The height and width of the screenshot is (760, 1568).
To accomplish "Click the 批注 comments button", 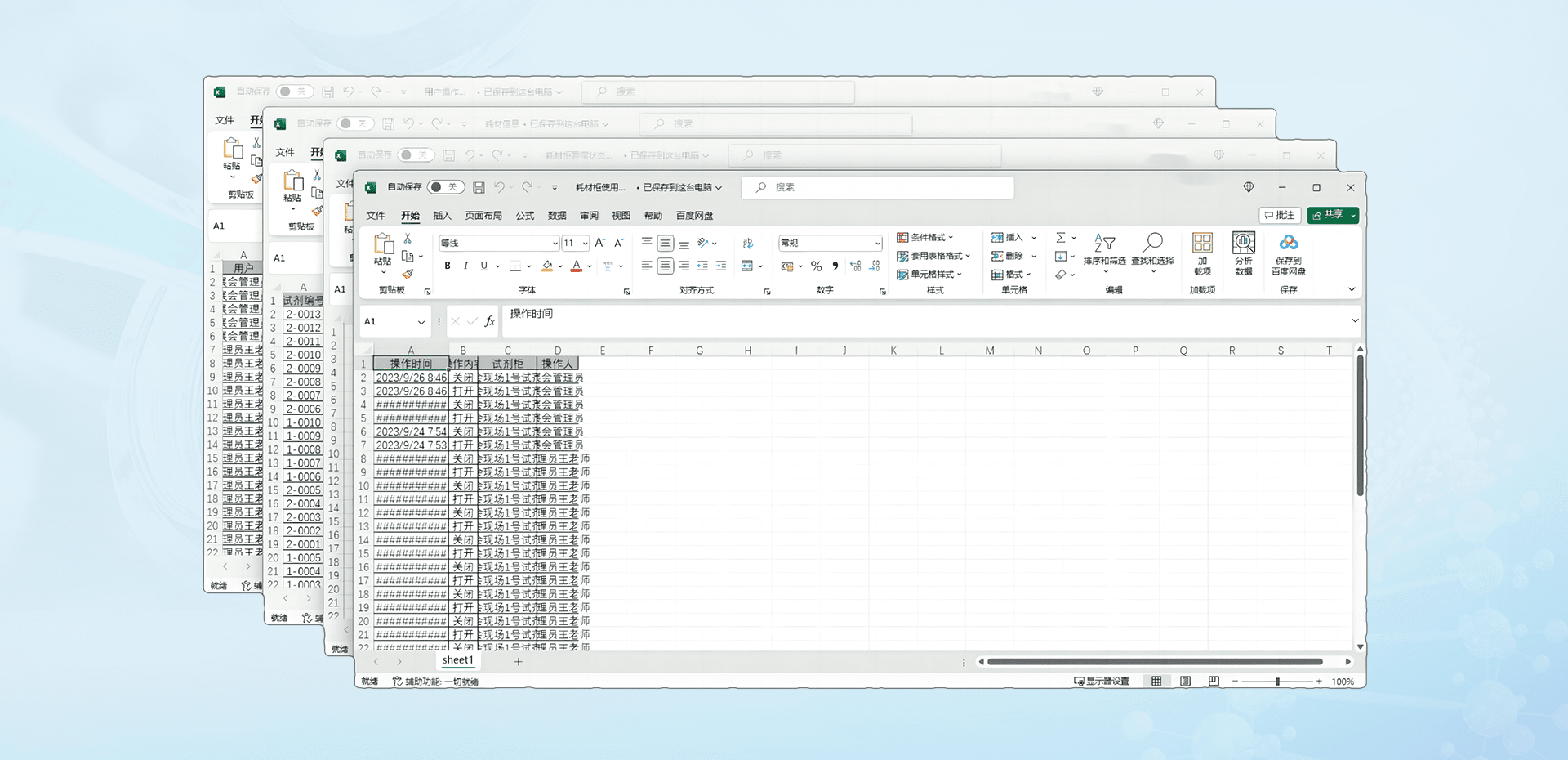I will [x=1280, y=215].
